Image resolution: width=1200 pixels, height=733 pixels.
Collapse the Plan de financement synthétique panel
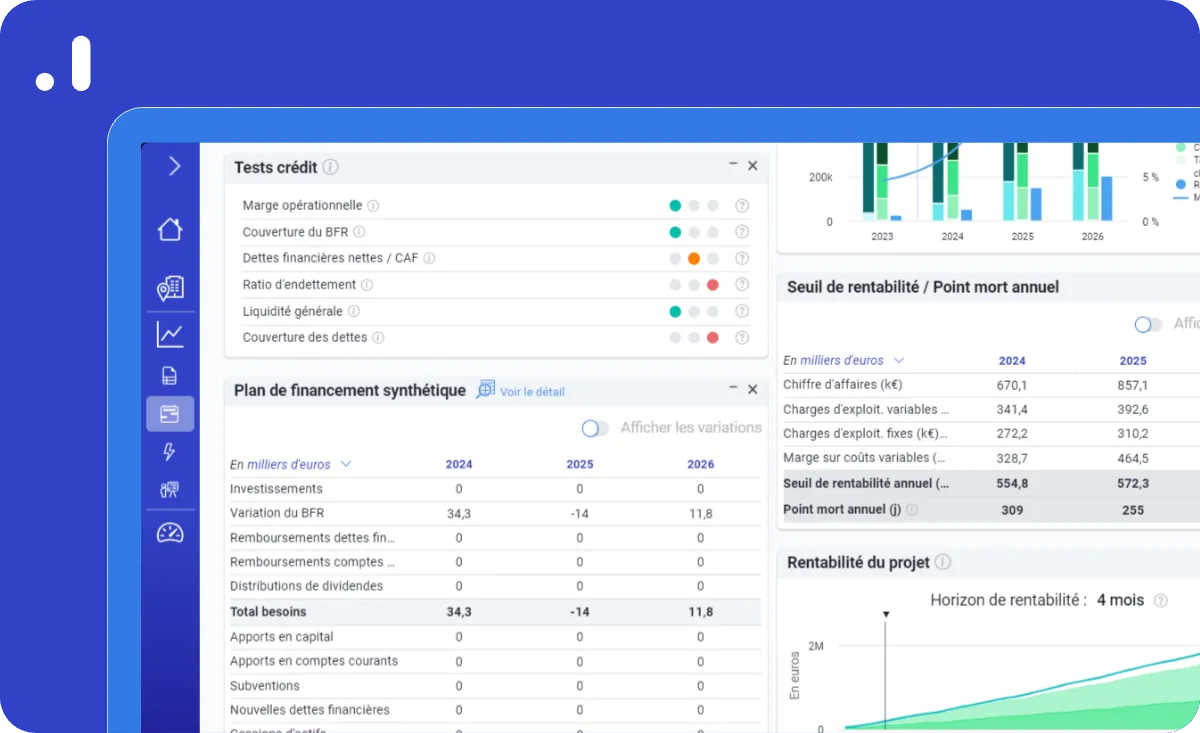733,388
